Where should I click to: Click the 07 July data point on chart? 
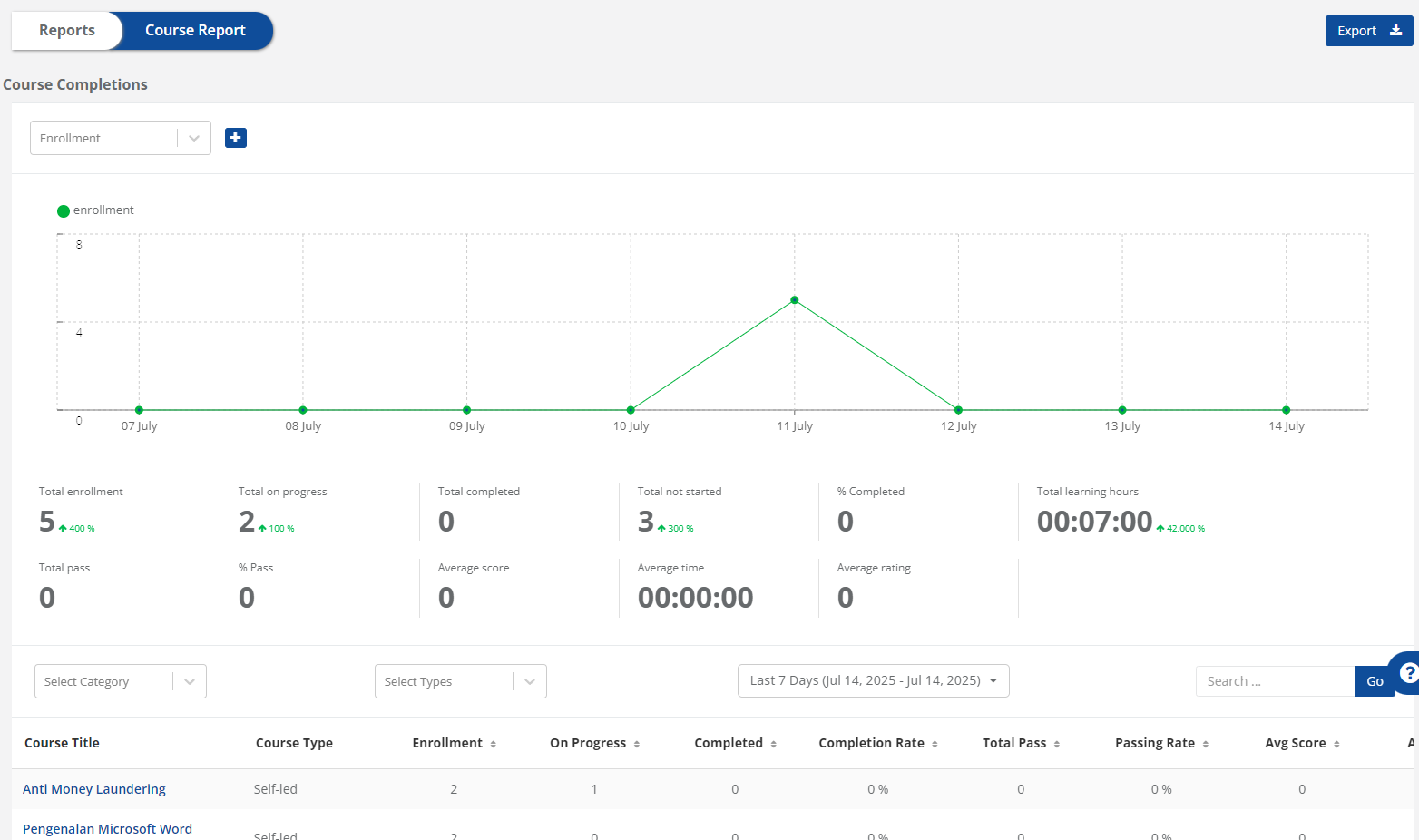[x=139, y=410]
